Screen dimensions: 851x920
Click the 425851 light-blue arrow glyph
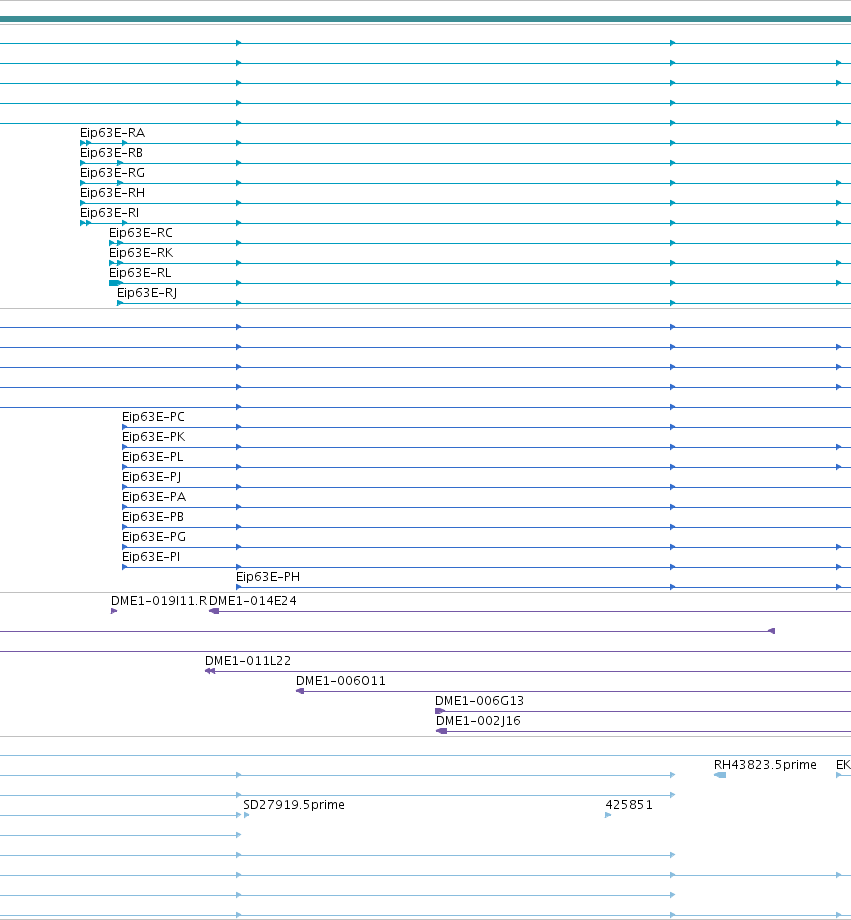click(x=608, y=815)
